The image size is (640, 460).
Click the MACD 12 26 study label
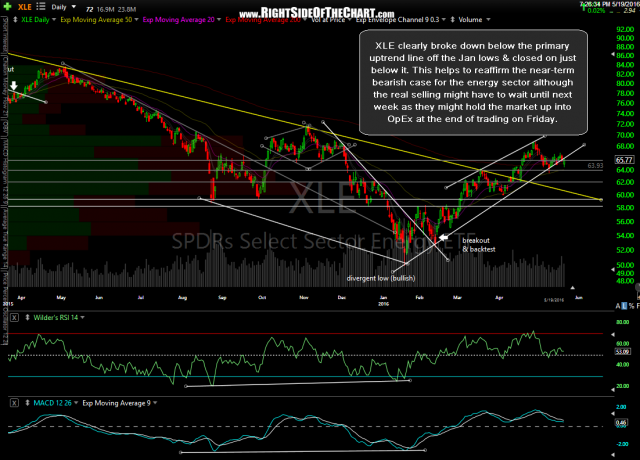click(x=52, y=403)
